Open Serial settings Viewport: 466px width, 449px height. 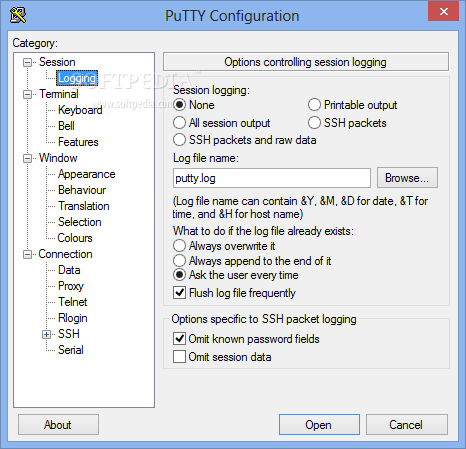70,350
